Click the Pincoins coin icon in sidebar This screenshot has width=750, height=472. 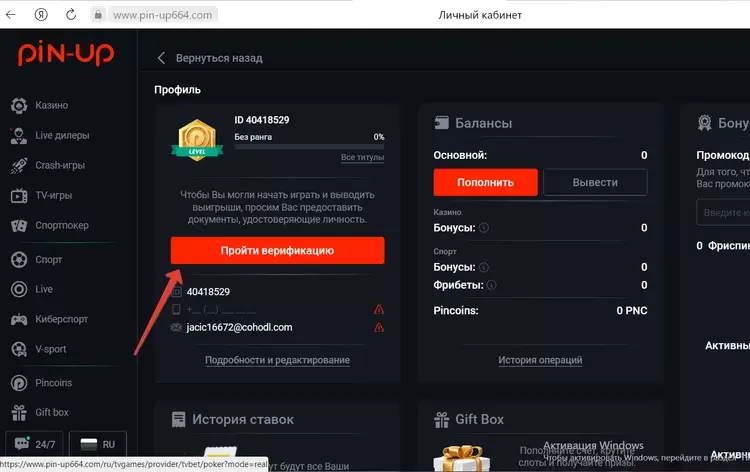click(19, 383)
